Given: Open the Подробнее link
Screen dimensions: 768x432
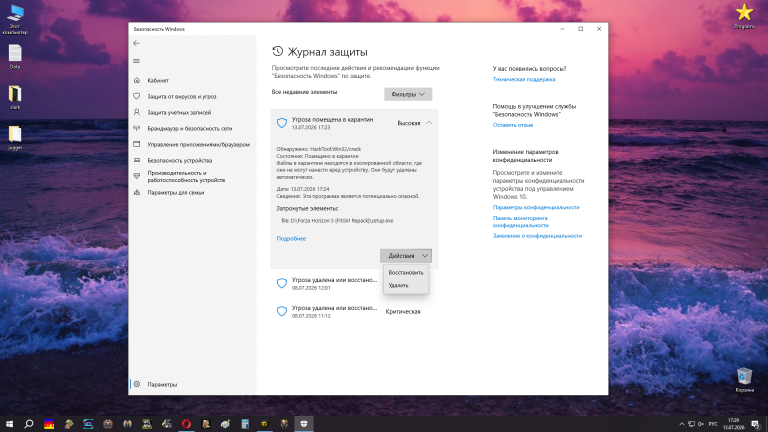Looking at the screenshot, I should click(x=291, y=239).
